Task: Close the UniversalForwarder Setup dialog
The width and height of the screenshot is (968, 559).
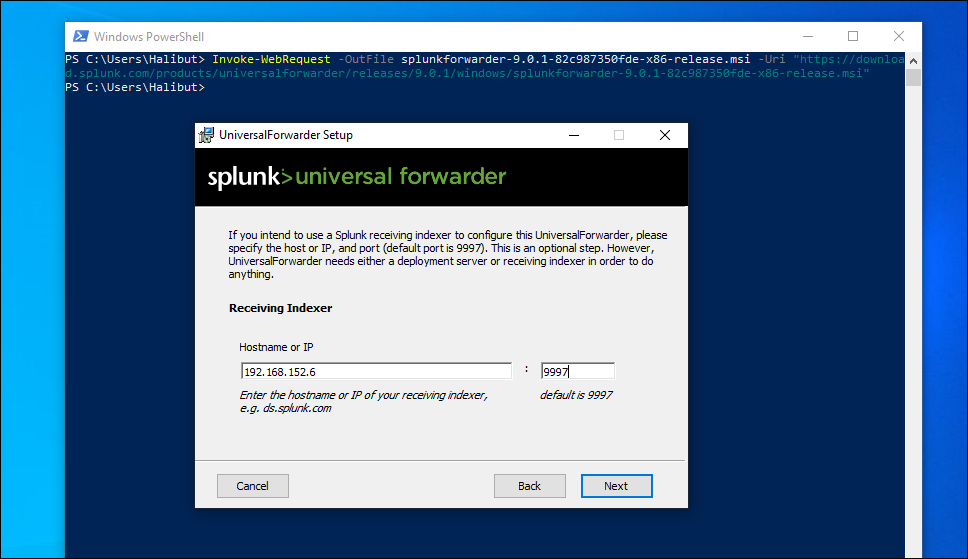Action: coord(665,135)
